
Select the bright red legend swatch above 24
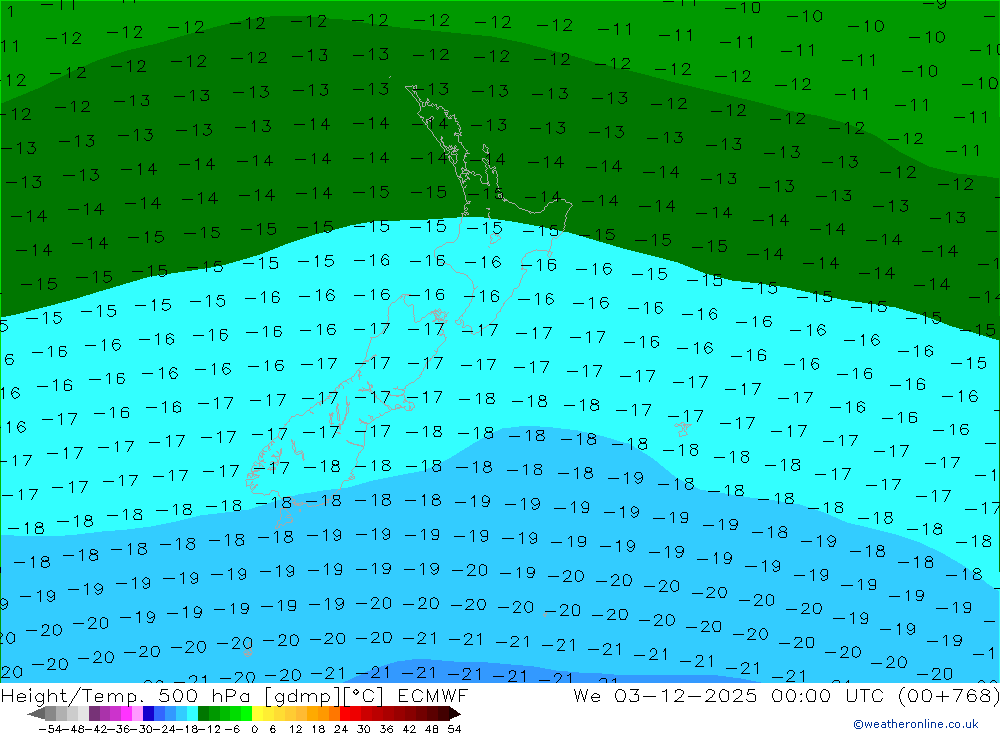345,714
